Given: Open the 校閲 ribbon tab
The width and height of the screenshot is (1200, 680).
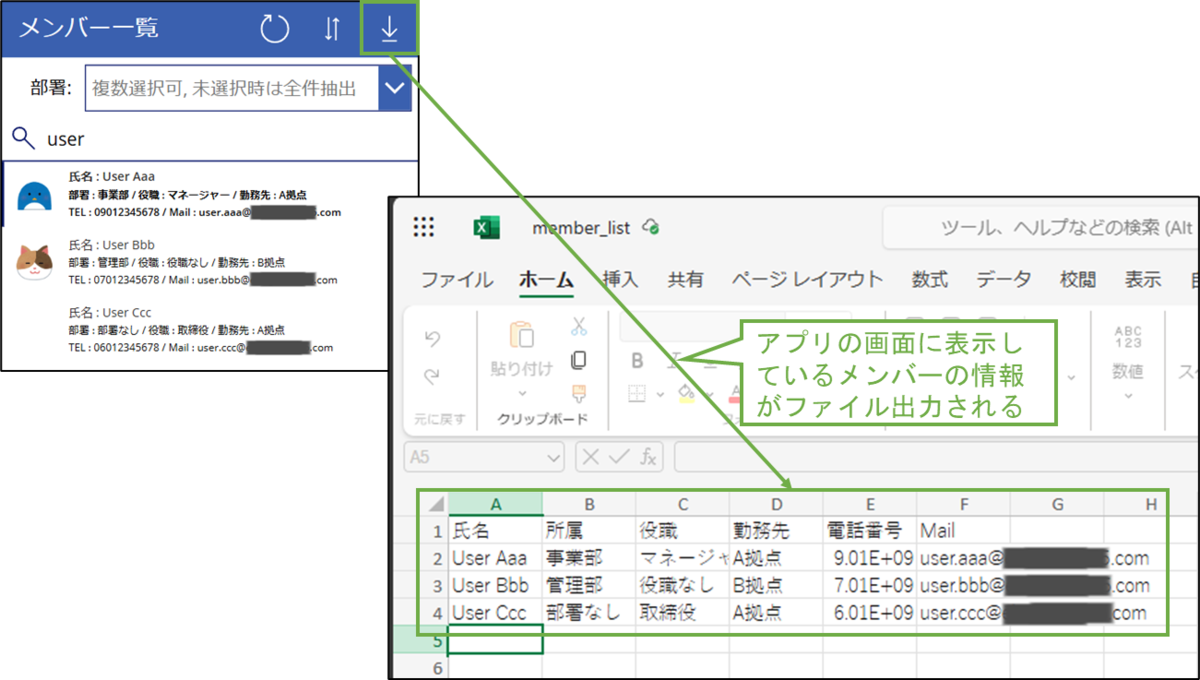Looking at the screenshot, I should (1078, 280).
